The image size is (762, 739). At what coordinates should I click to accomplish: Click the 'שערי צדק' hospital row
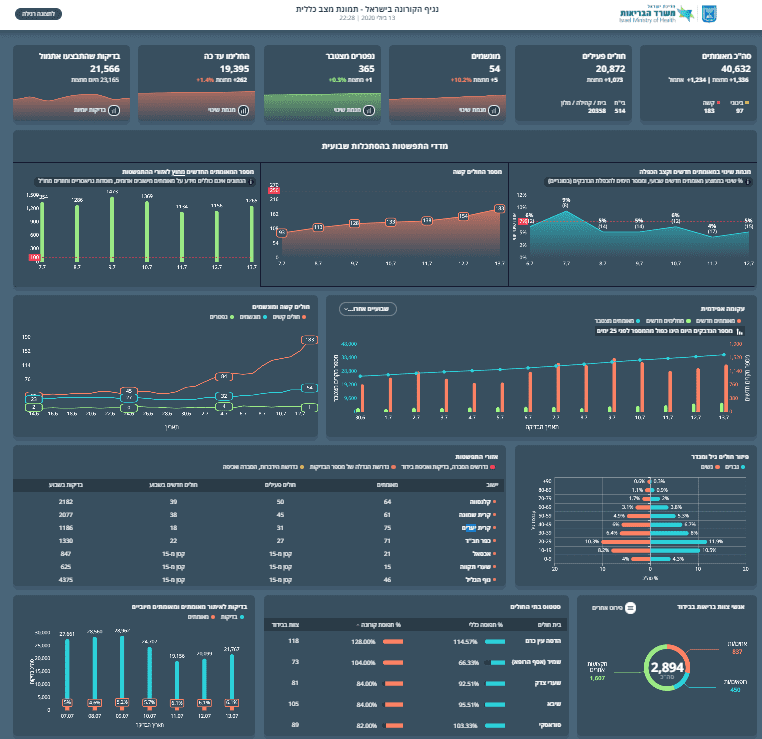pos(416,683)
